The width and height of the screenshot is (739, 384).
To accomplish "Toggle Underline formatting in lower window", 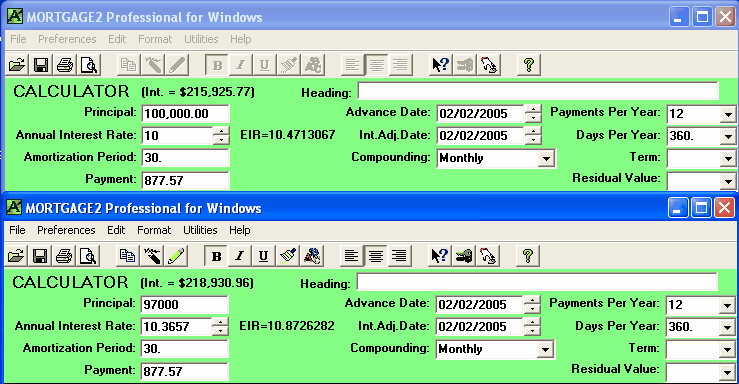I will tap(263, 256).
